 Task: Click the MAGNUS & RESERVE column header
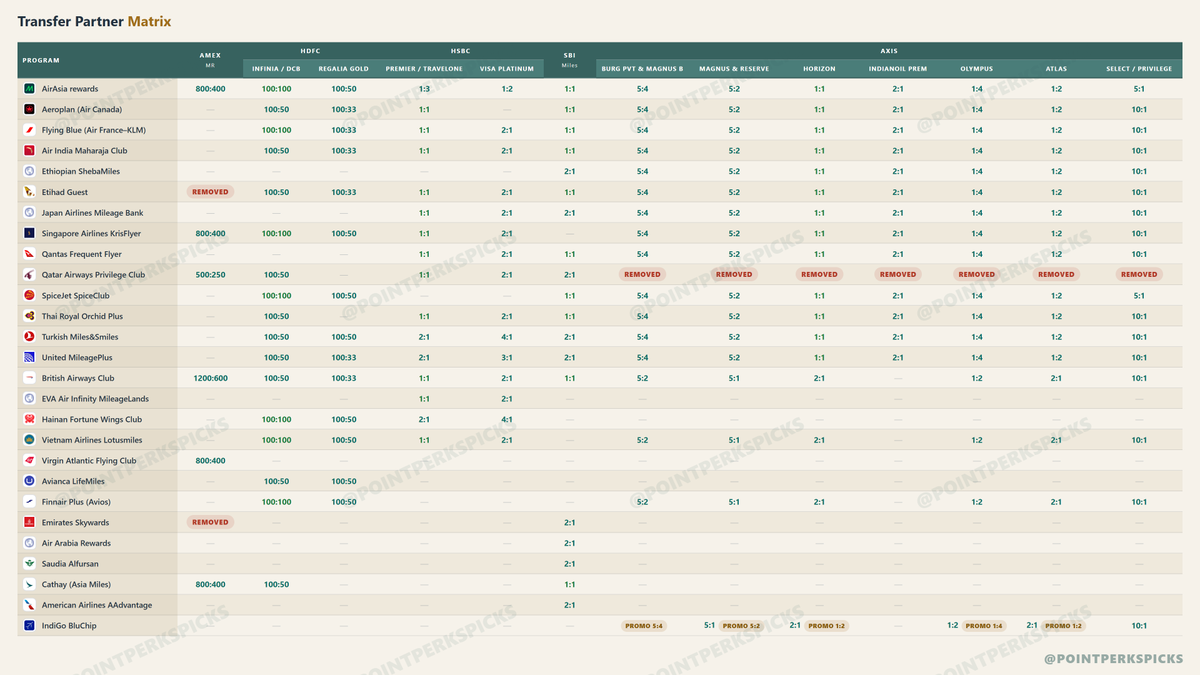[x=734, y=69]
